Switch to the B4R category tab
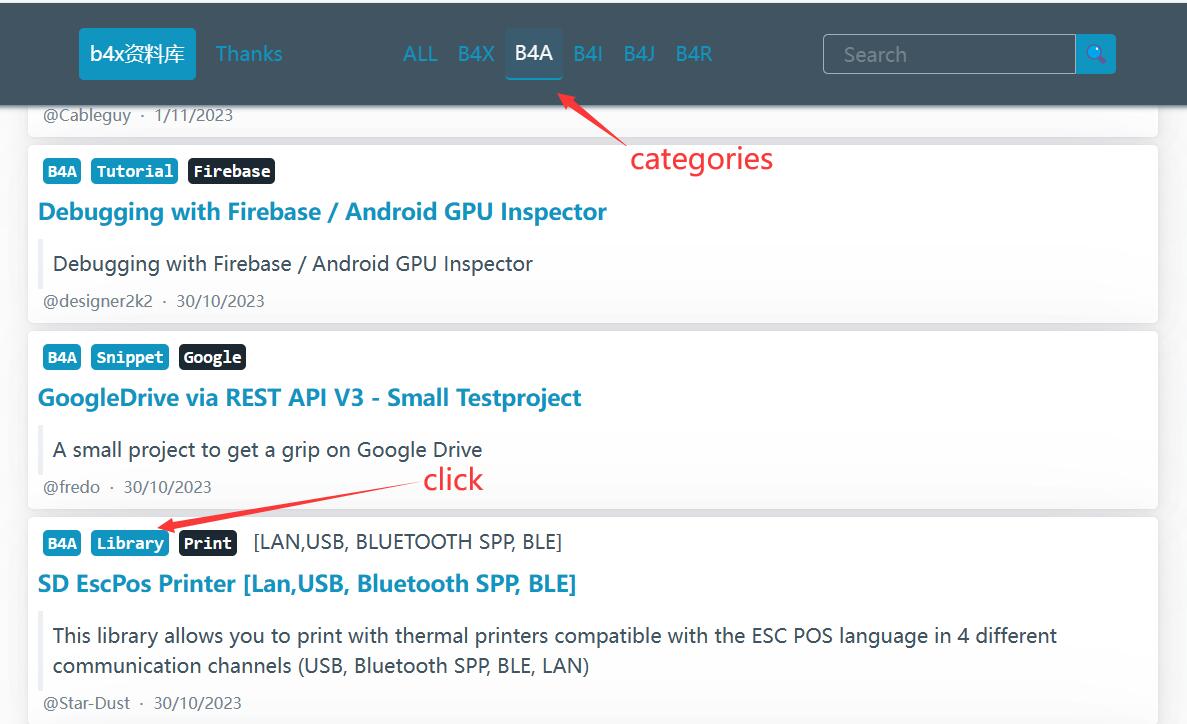The height and width of the screenshot is (724, 1187). point(694,54)
